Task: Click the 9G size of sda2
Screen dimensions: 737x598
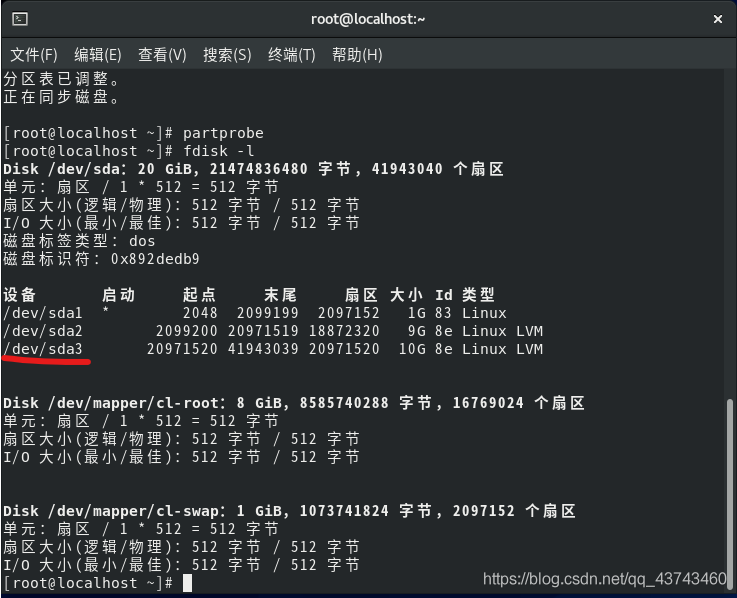Action: click(416, 331)
